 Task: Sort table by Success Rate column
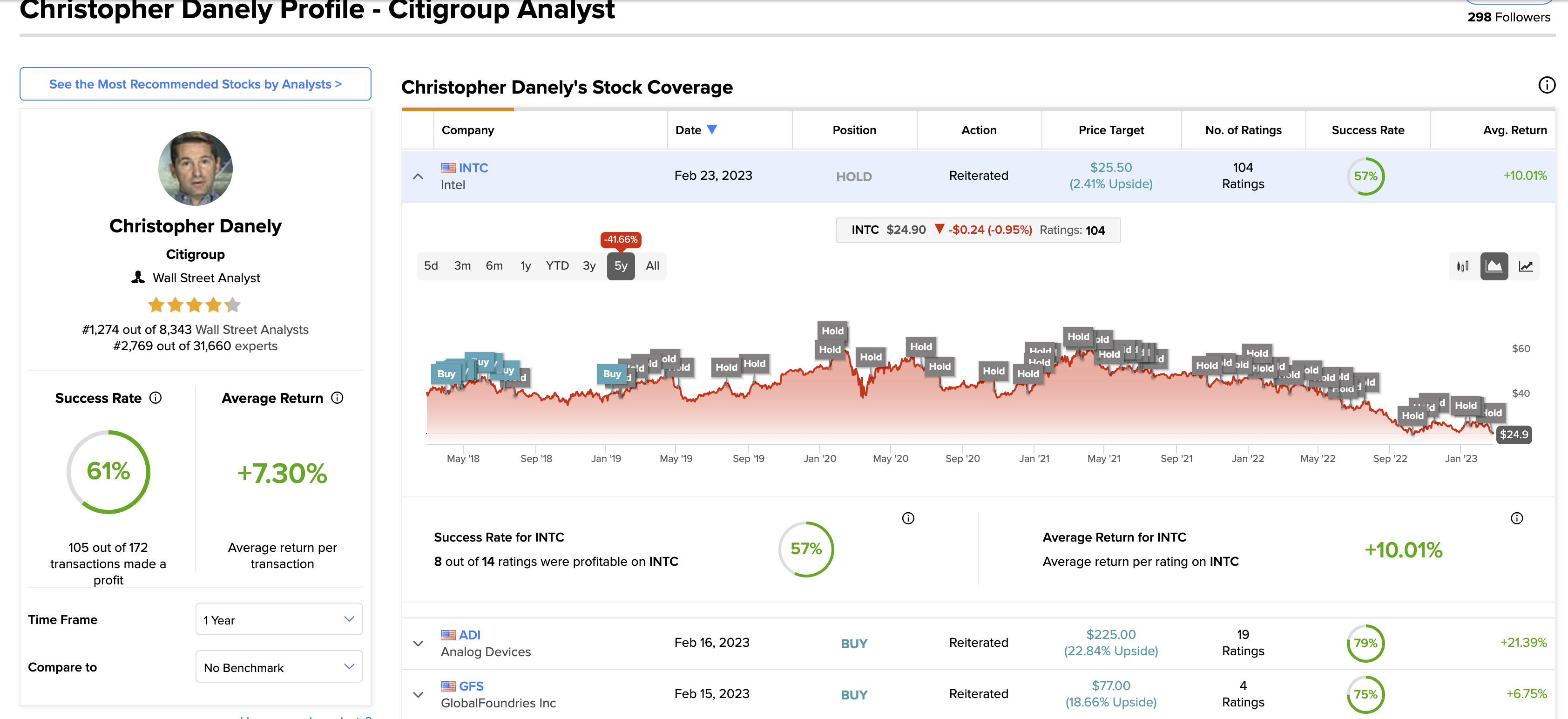click(x=1367, y=129)
